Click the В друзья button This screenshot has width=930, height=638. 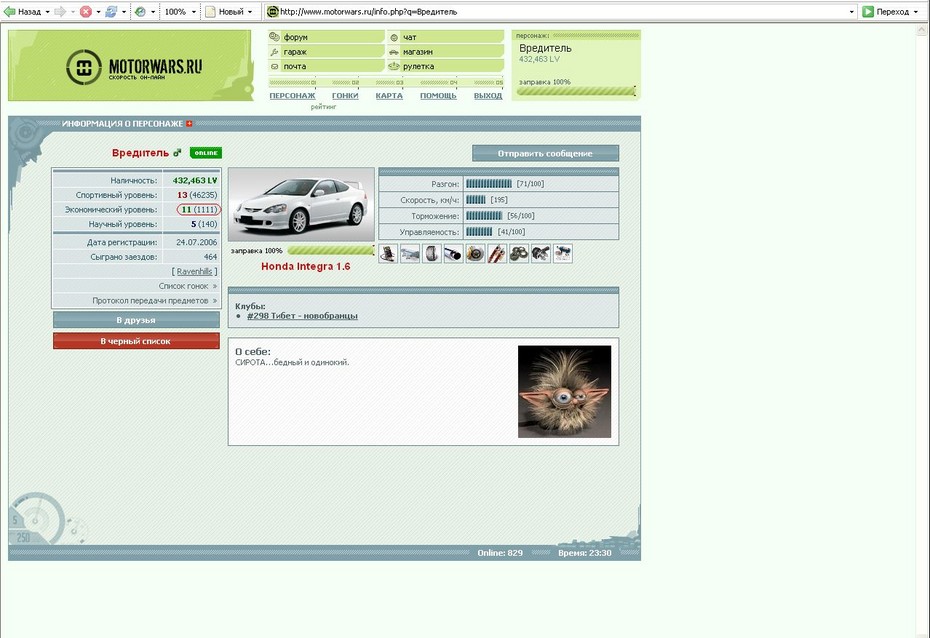coord(136,320)
